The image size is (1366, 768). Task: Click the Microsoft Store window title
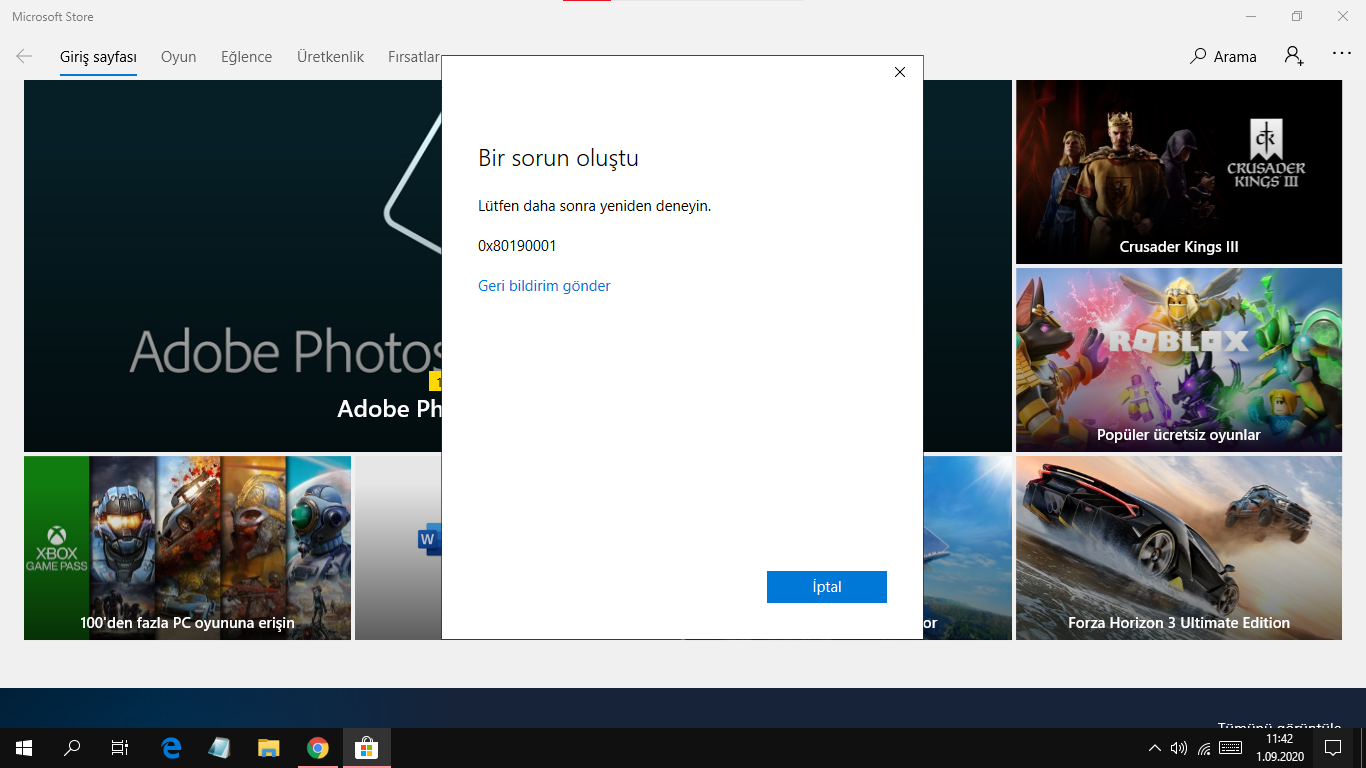click(x=53, y=17)
